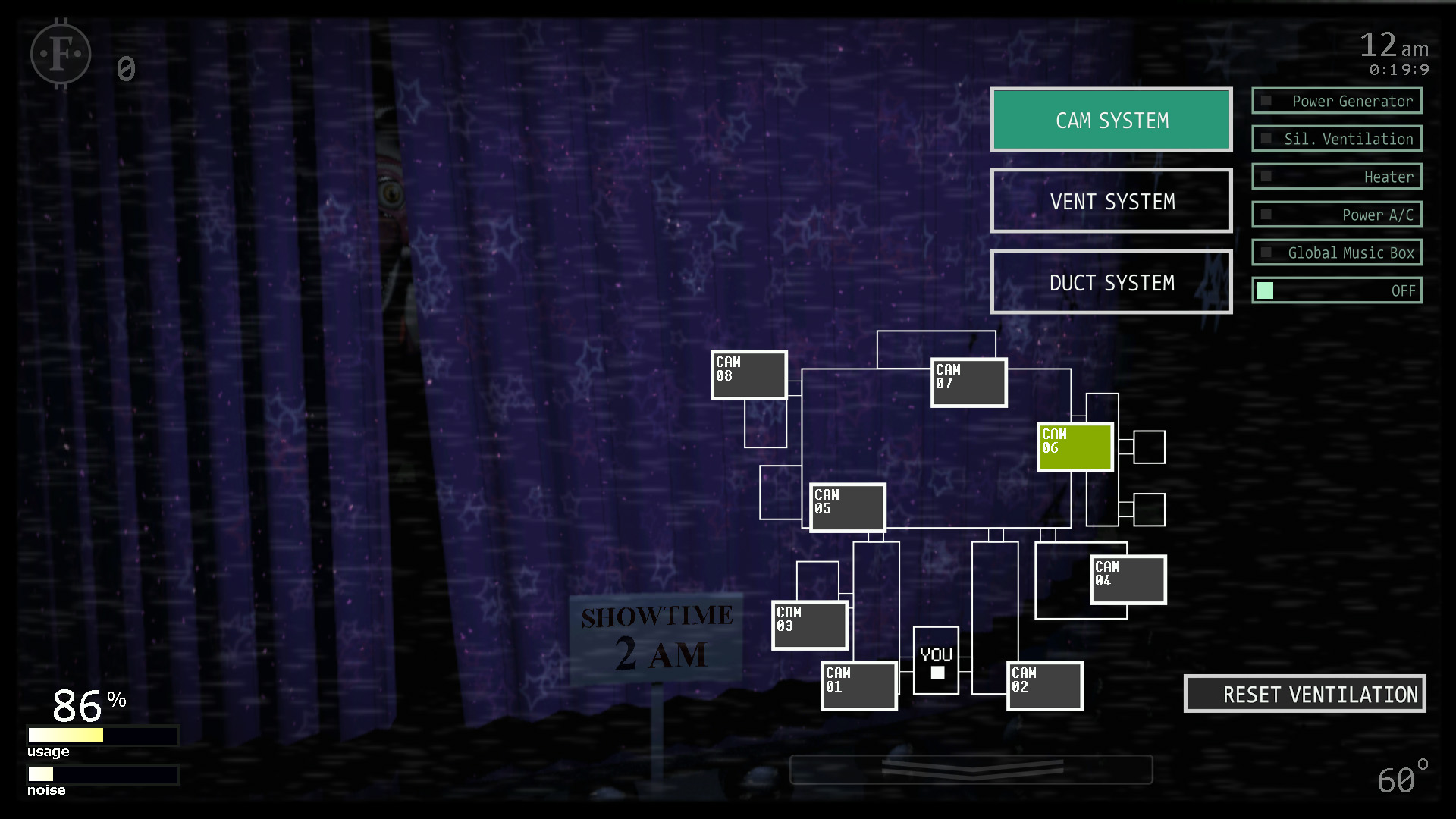Click the CAM SYSTEM panel button
This screenshot has width=1456, height=819.
pos(1112,120)
